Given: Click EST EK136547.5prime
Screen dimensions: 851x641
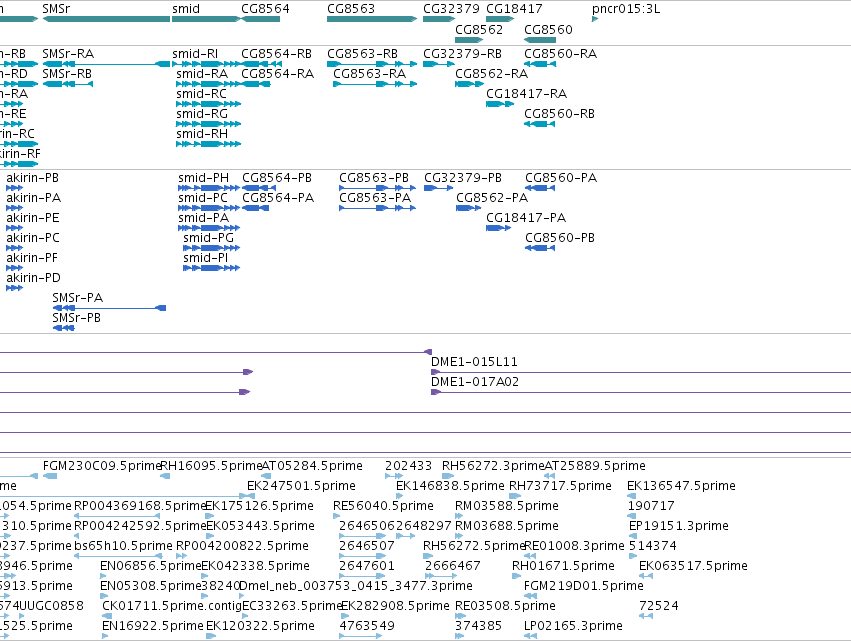Looking at the screenshot, I should [681, 486].
